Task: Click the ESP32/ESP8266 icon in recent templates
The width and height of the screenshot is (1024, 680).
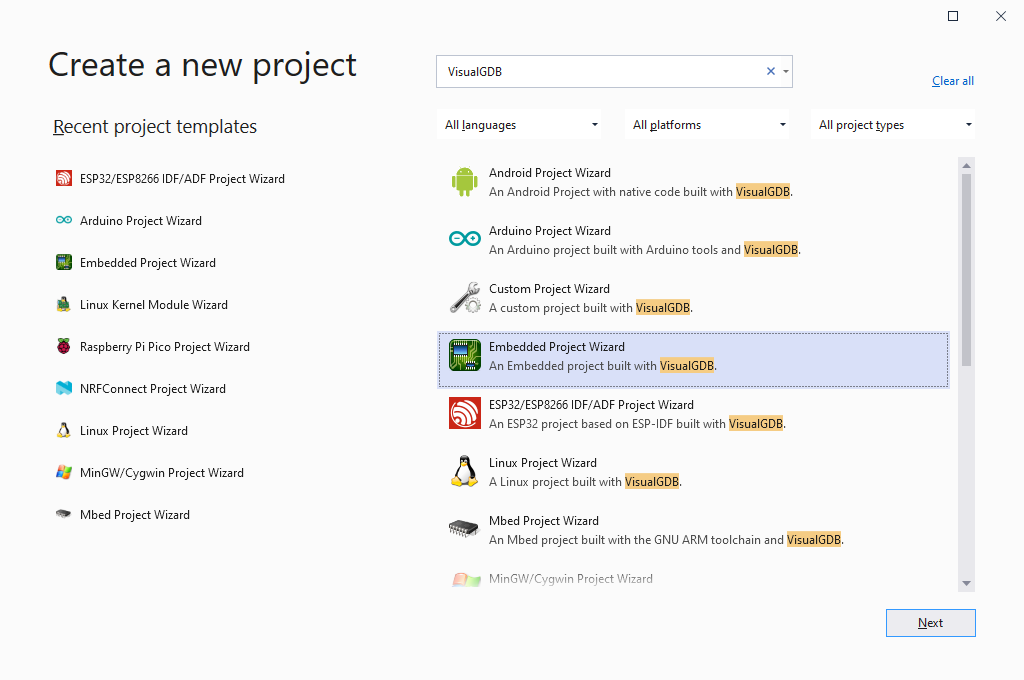Action: pyautogui.click(x=63, y=178)
